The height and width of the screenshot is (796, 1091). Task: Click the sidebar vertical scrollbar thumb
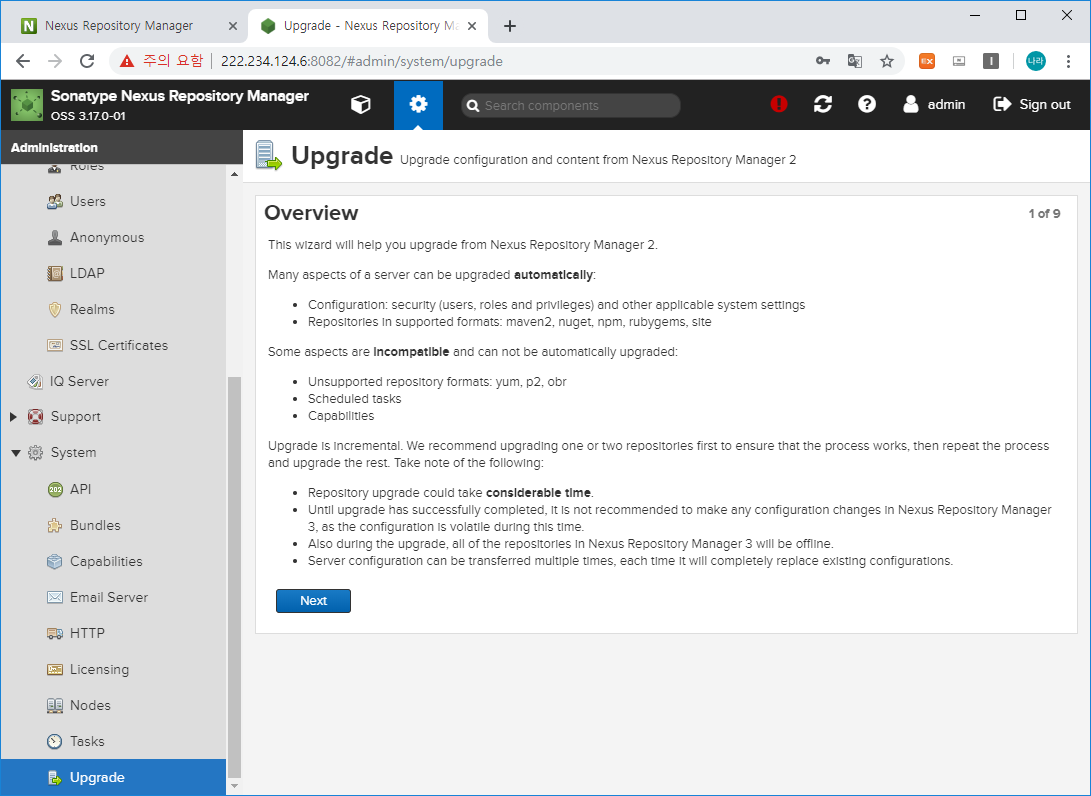[234, 577]
